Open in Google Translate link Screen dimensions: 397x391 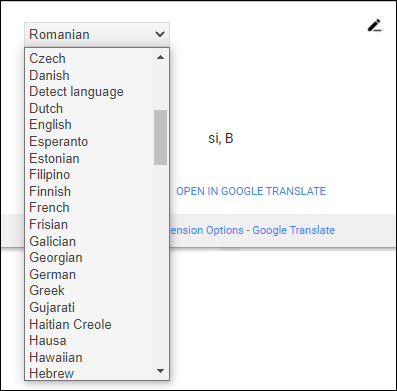pos(251,191)
